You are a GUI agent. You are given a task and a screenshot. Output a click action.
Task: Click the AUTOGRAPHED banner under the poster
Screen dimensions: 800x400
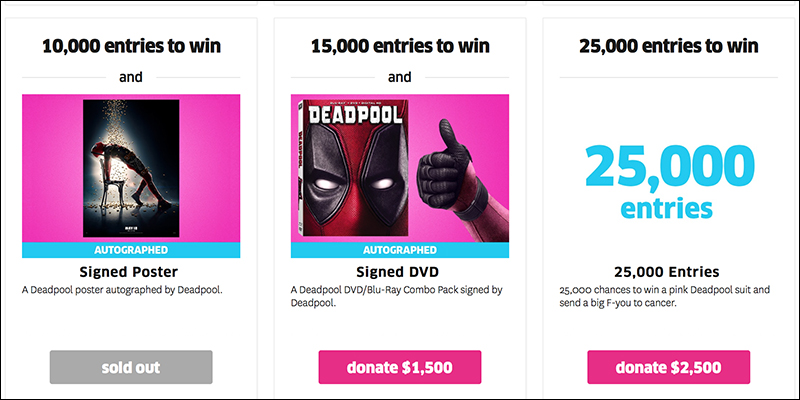tap(131, 250)
